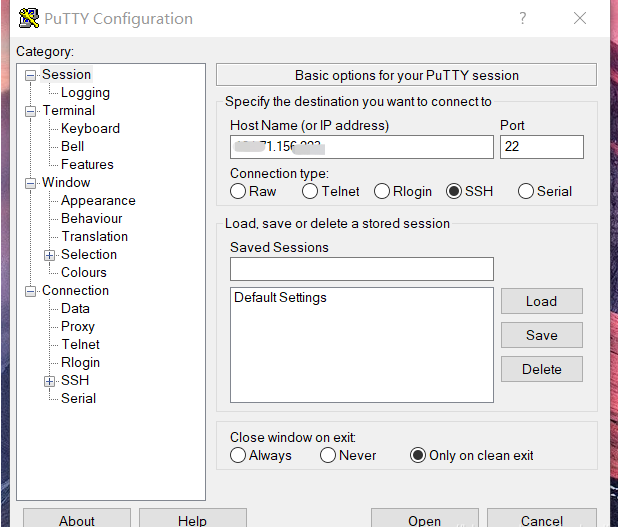Select the SSH connection type

[454, 191]
